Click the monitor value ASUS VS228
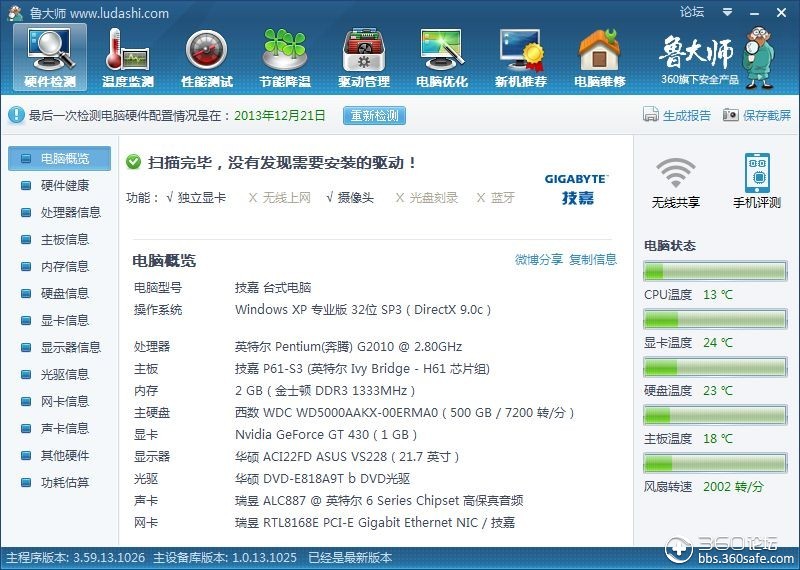The width and height of the screenshot is (800, 570). [x=347, y=456]
